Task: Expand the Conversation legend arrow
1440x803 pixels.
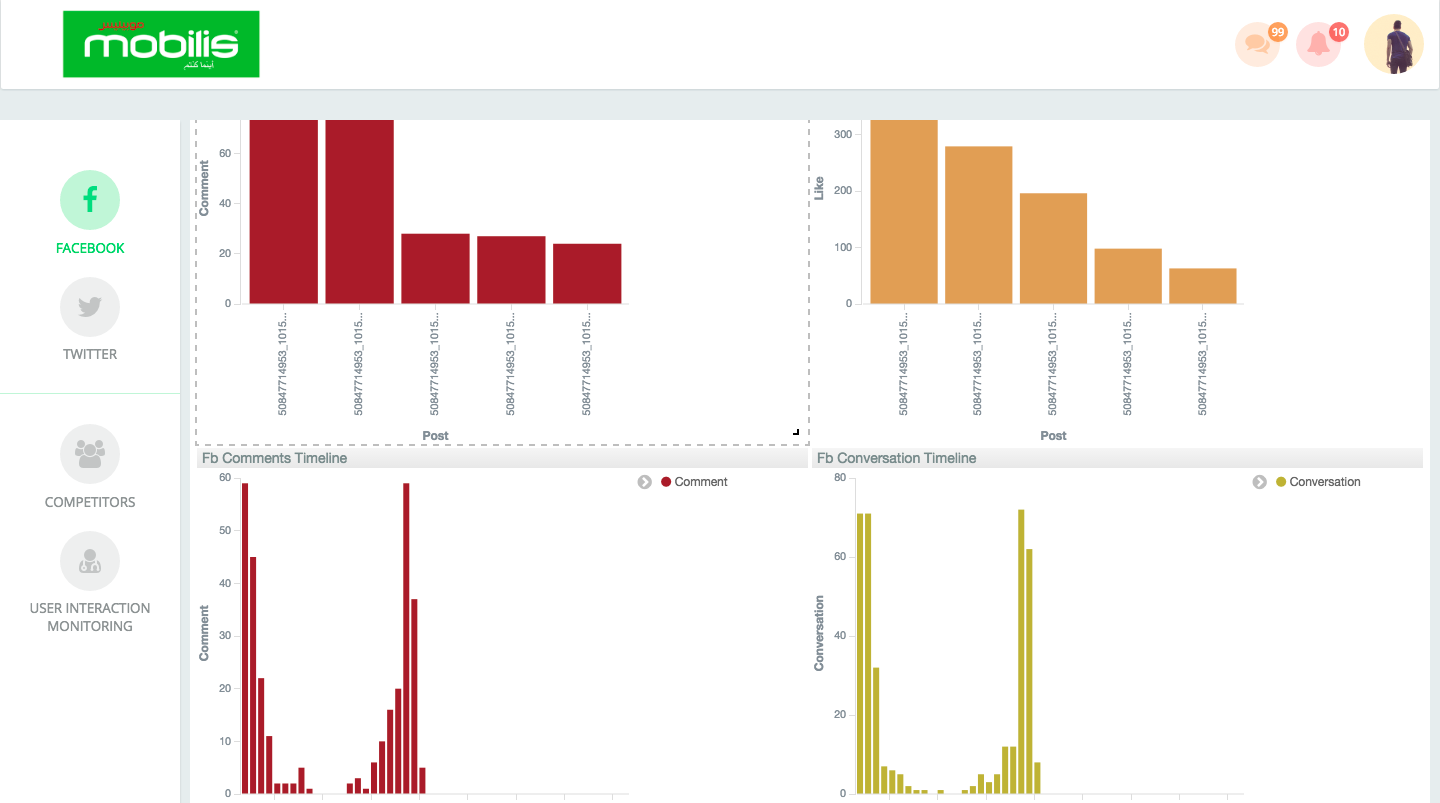Action: point(1260,482)
